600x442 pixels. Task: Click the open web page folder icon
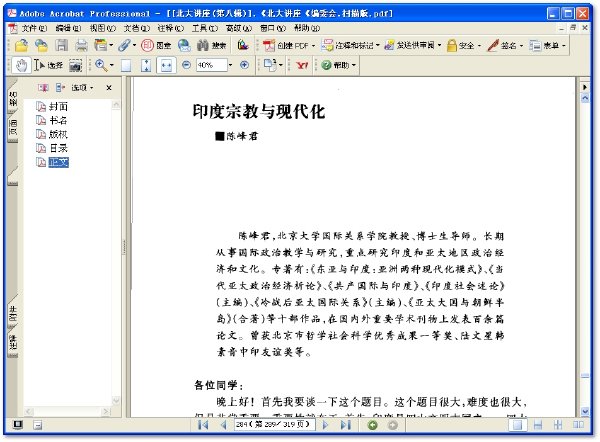[x=41, y=46]
